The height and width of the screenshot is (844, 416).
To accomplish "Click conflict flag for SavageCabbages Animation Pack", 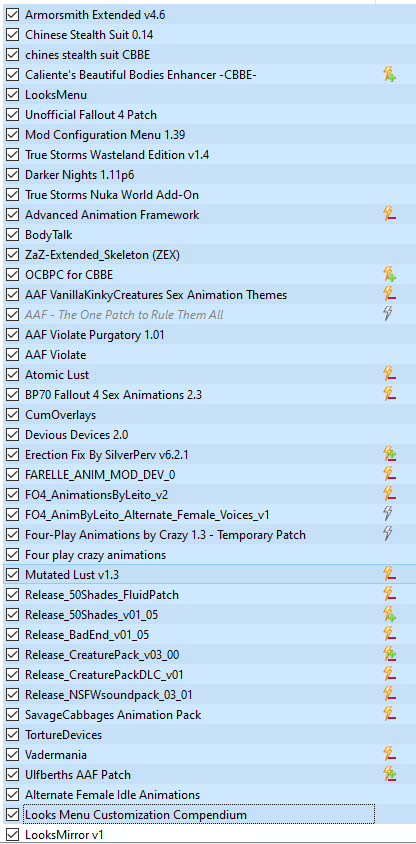I will (390, 714).
